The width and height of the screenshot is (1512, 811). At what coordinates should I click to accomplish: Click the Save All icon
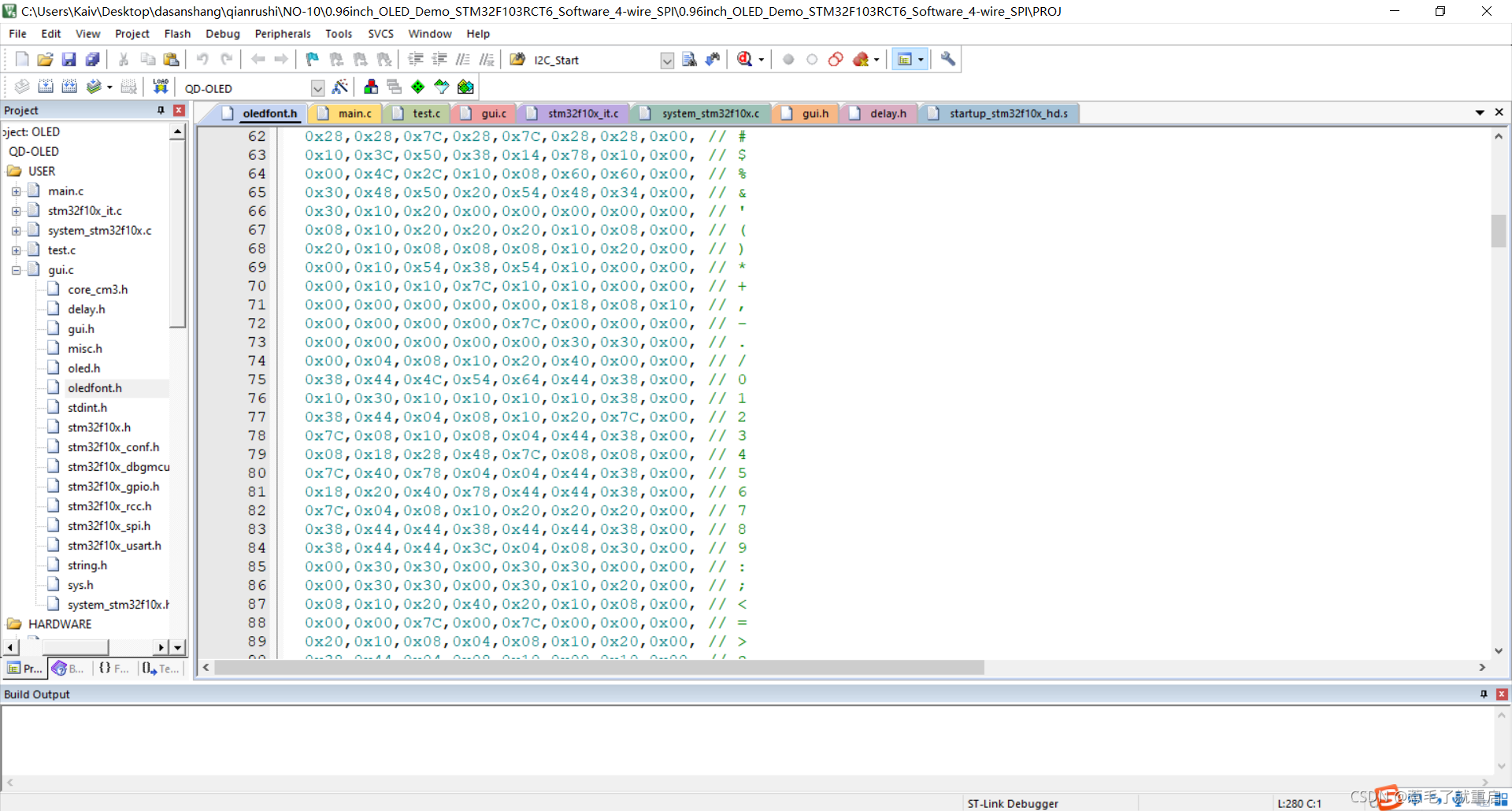coord(93,59)
